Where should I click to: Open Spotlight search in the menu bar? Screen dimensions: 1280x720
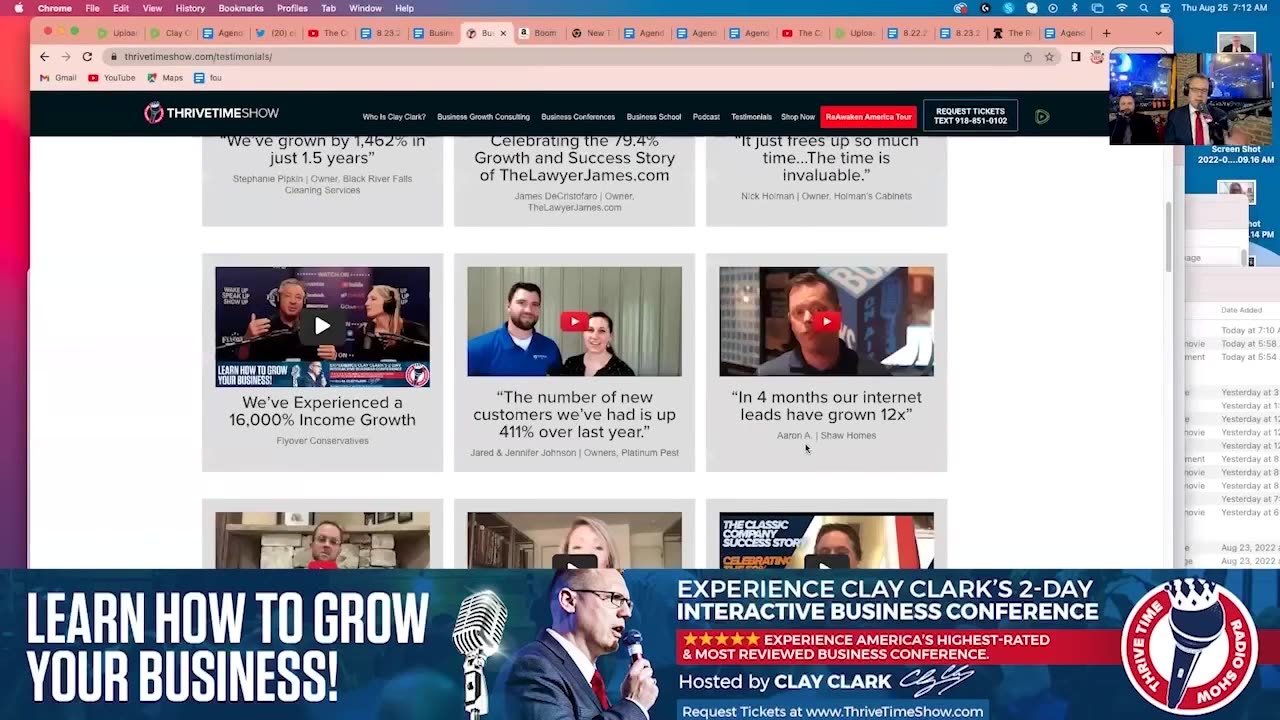coord(1144,8)
